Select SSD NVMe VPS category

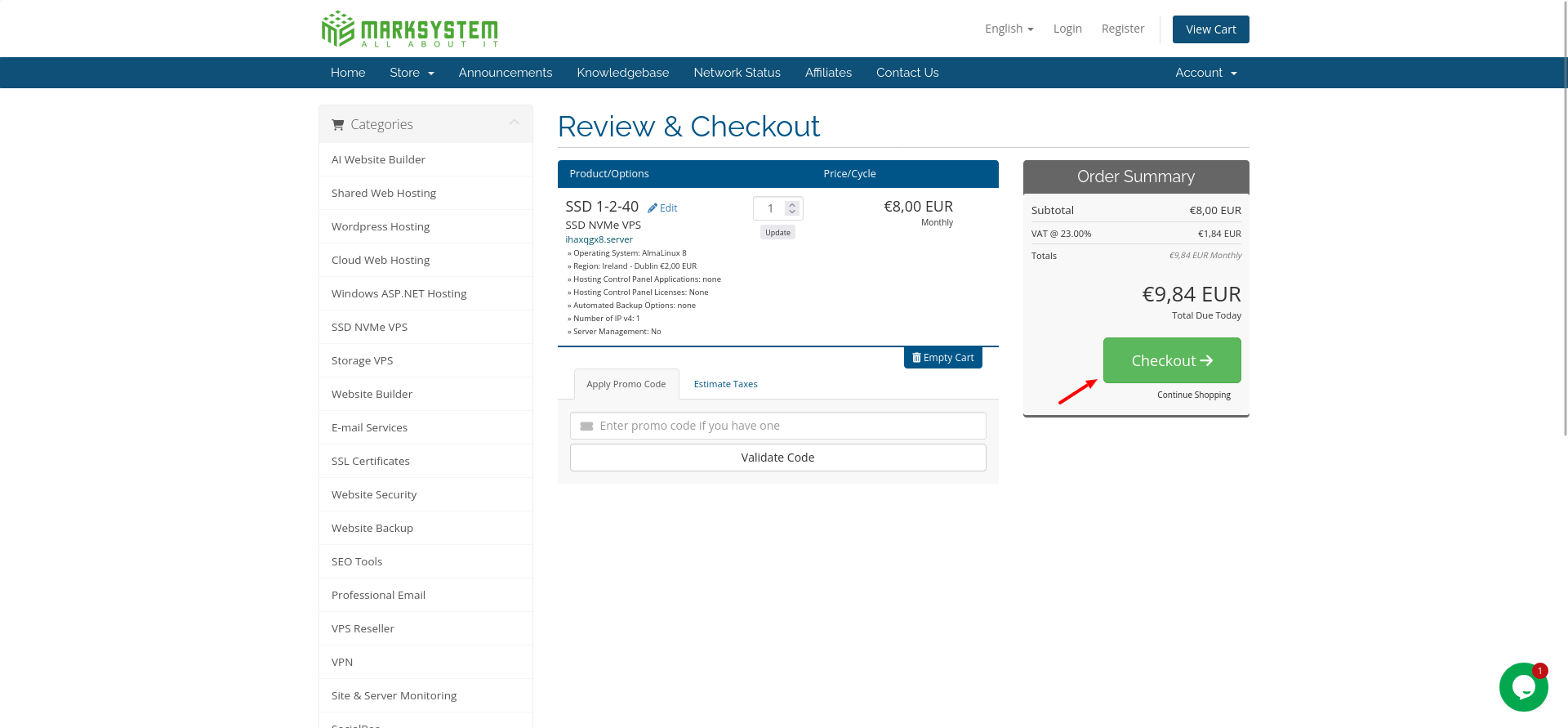(425, 327)
